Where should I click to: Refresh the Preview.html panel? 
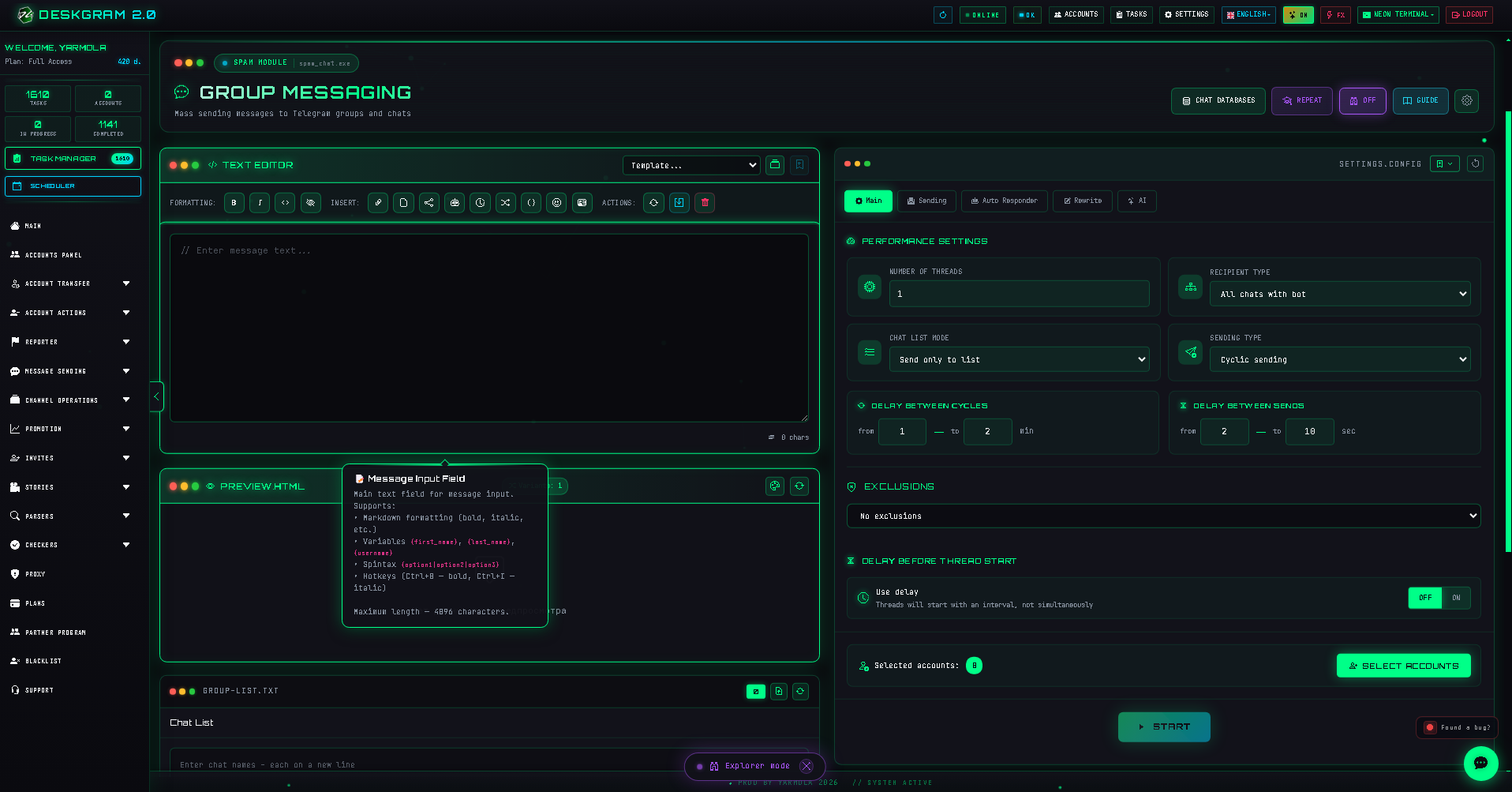(x=799, y=486)
